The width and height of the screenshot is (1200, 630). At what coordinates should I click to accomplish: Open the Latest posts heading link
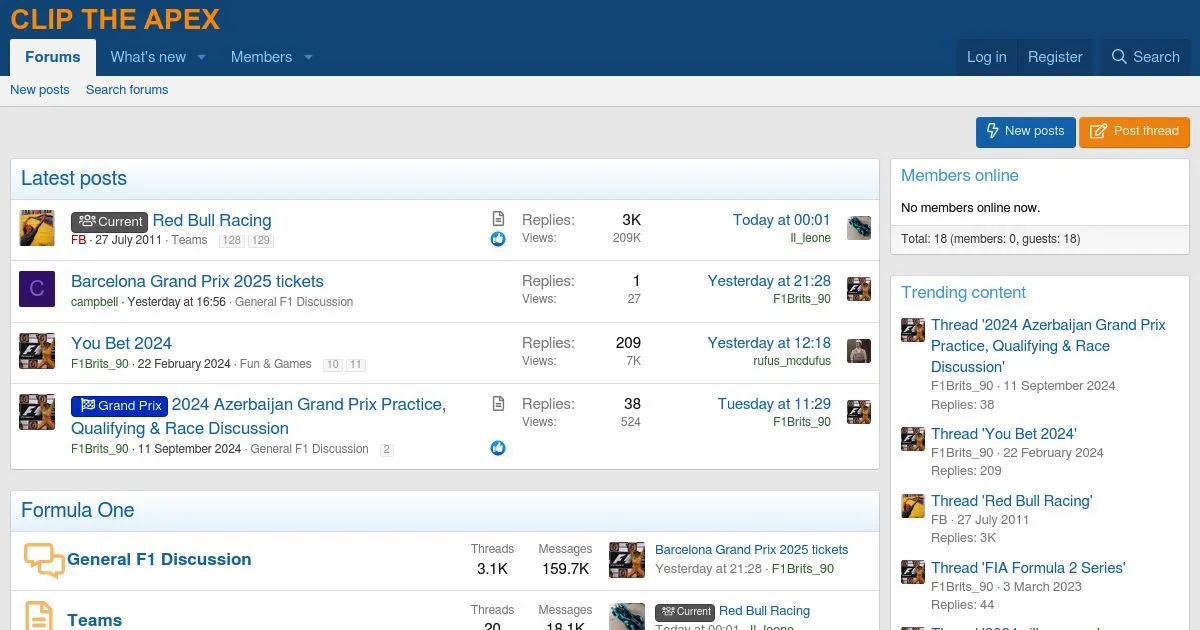[74, 179]
